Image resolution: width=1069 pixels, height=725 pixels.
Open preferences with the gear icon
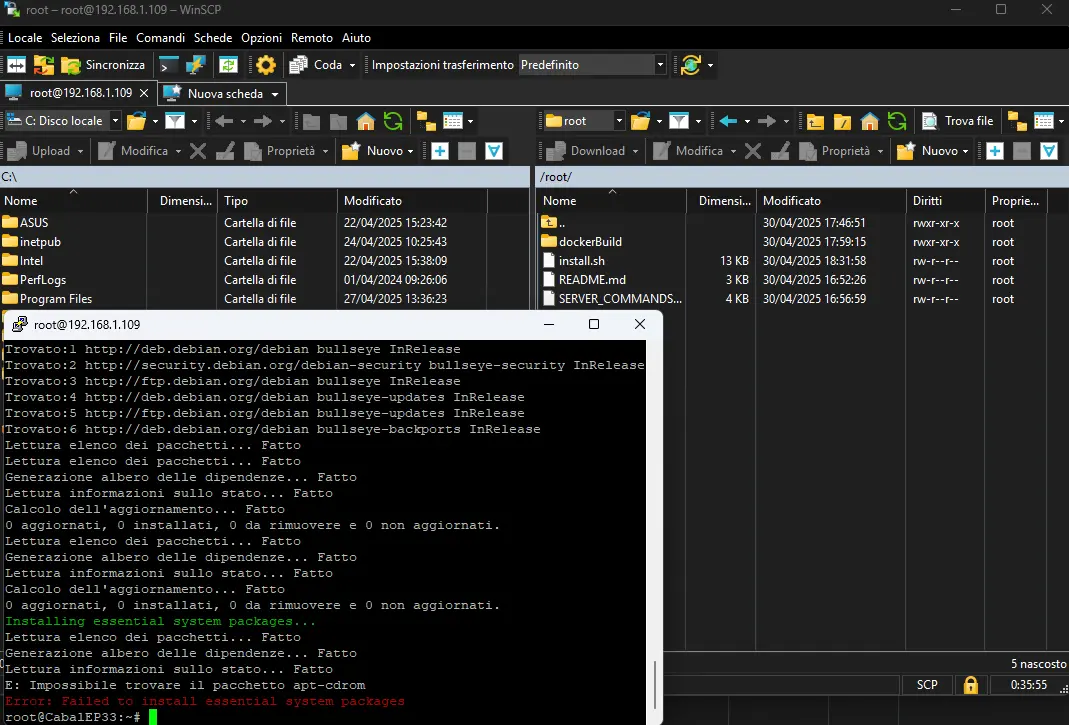pos(266,65)
